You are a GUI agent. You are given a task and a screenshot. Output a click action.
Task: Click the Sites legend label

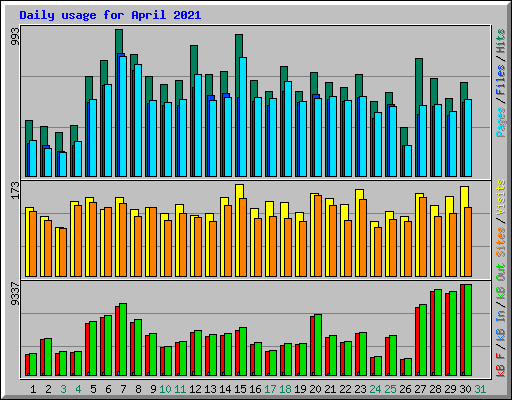501,241
